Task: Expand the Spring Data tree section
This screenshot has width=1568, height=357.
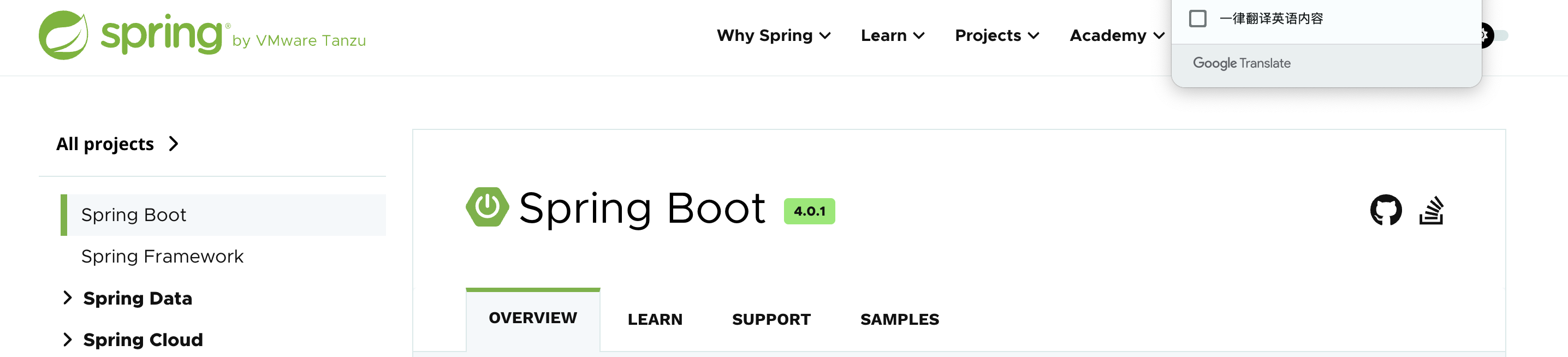Action: (x=68, y=298)
